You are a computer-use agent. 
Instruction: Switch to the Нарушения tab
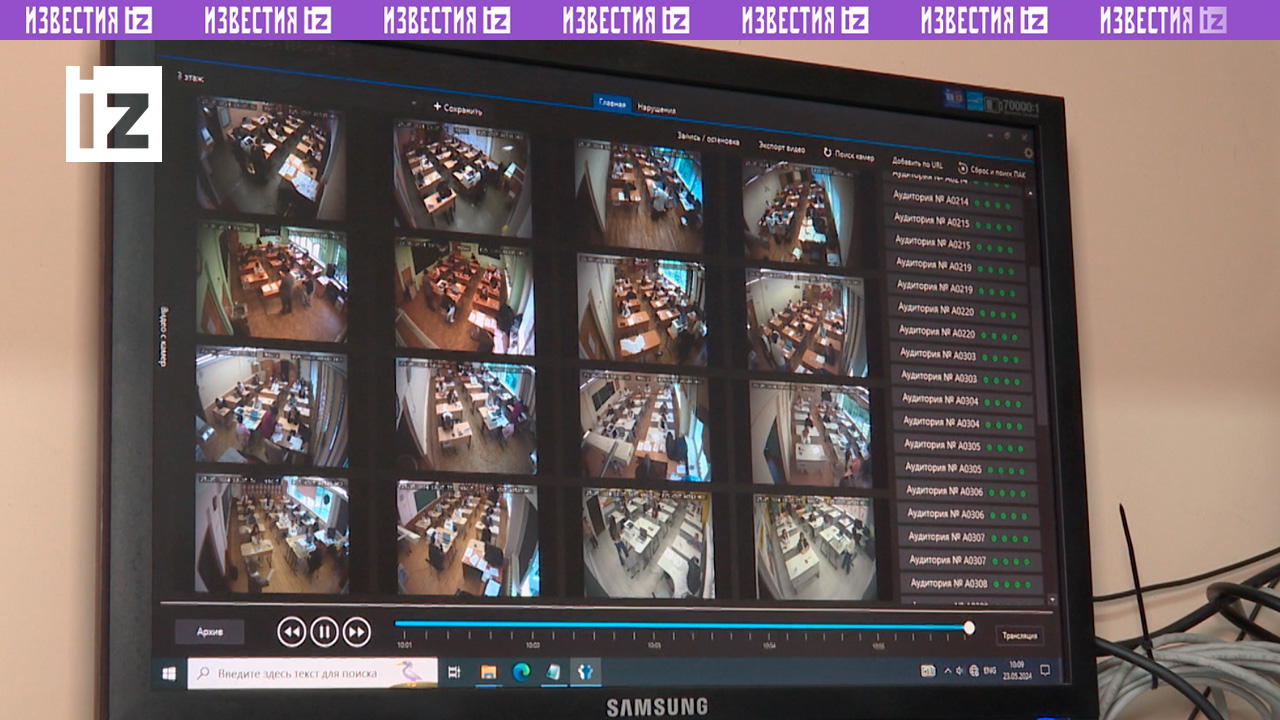pyautogui.click(x=656, y=109)
